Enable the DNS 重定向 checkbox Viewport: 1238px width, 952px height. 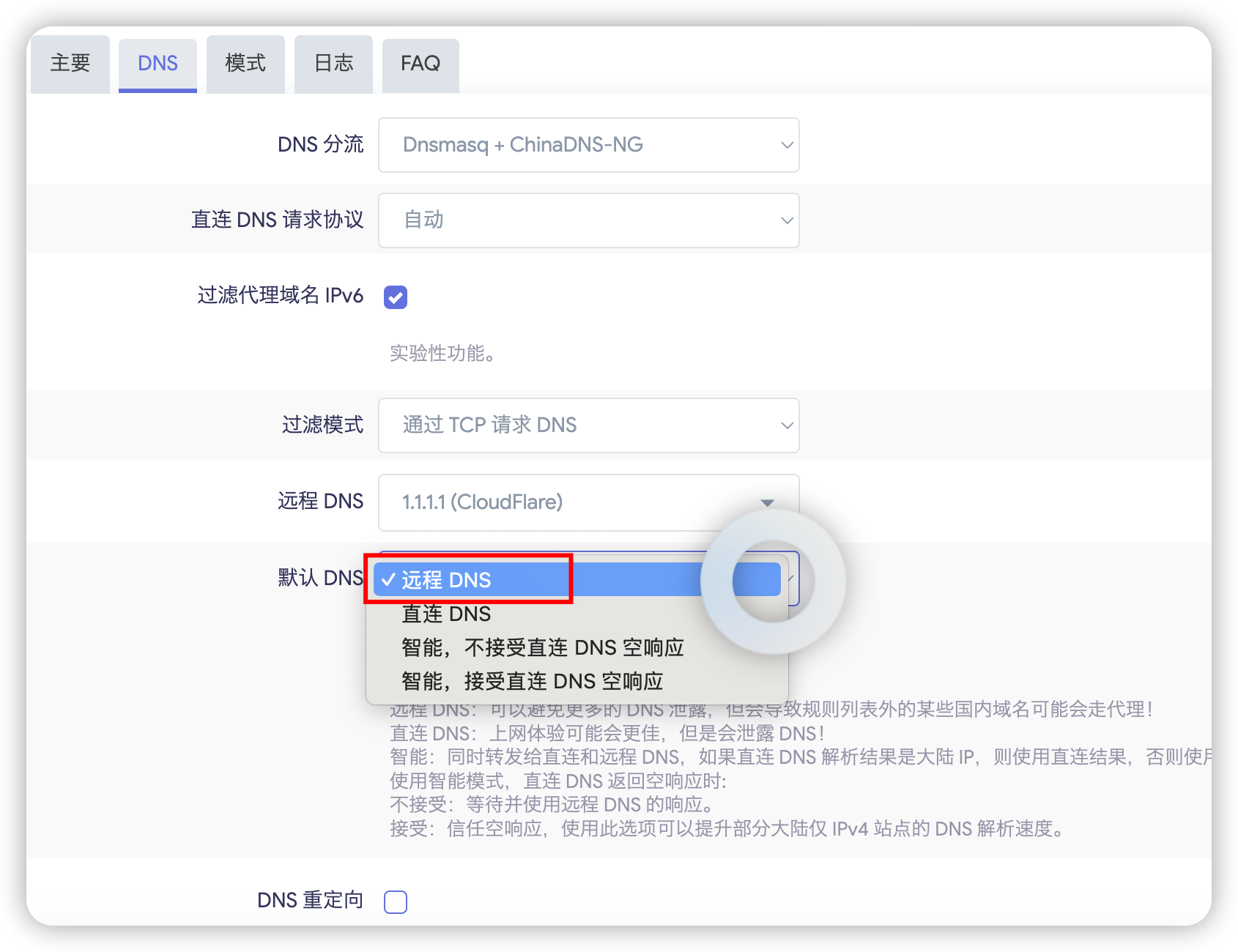tap(396, 901)
